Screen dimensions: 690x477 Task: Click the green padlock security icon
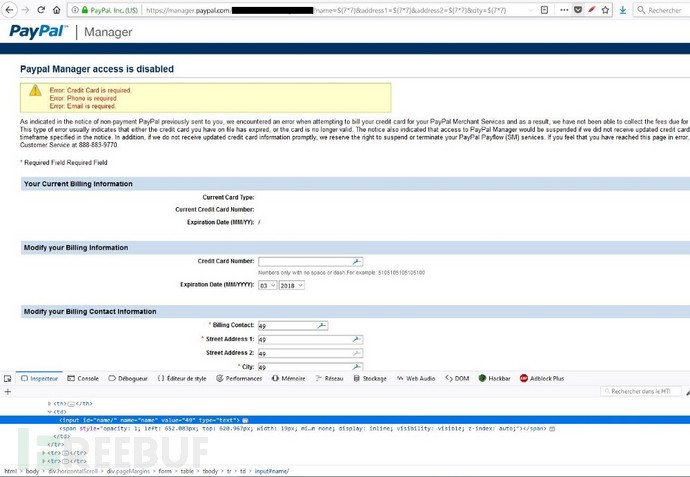(84, 10)
